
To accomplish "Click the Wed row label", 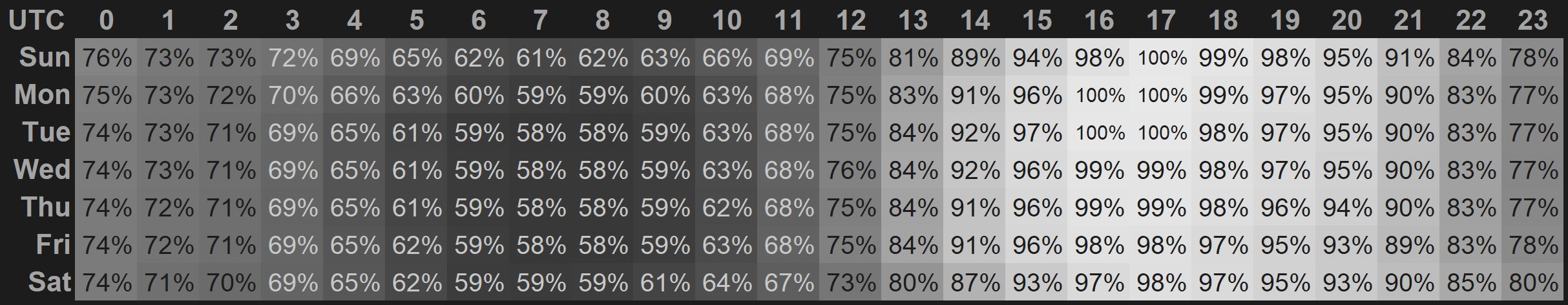I will pyautogui.click(x=41, y=170).
